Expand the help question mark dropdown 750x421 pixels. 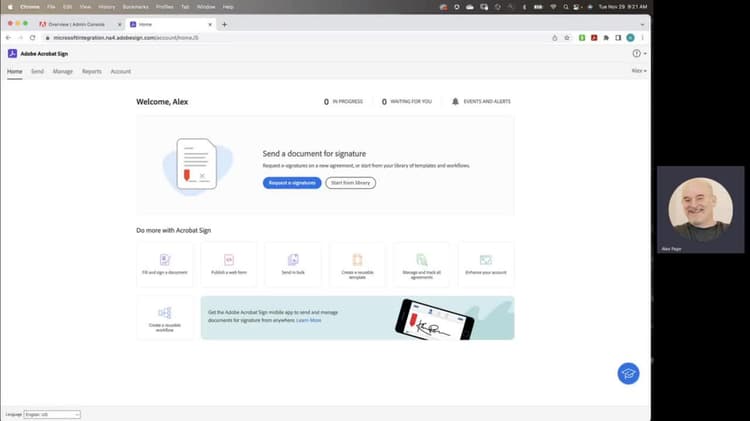tap(640, 54)
